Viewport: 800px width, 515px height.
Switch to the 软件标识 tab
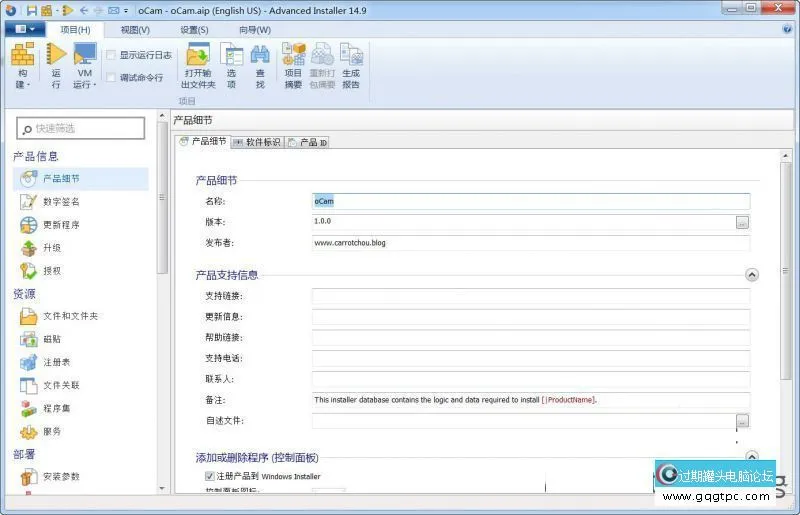click(x=258, y=142)
